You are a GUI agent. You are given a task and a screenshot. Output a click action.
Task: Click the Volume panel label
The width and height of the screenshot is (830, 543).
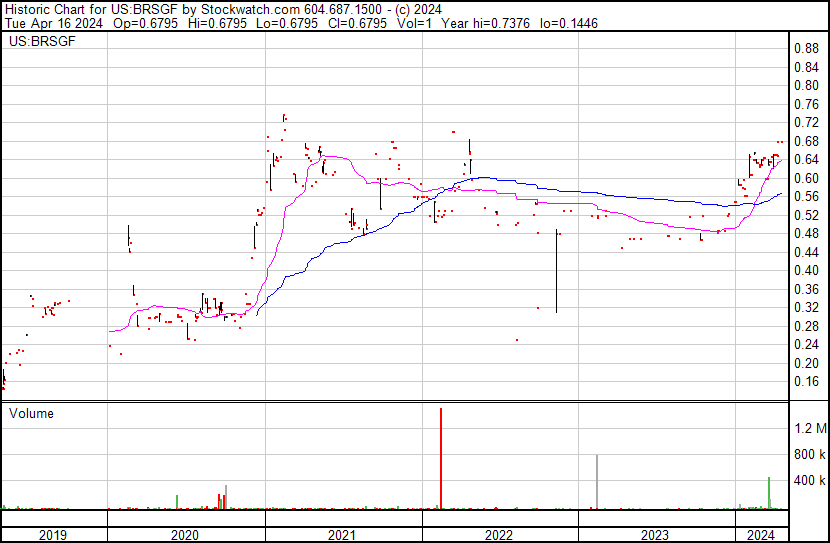click(x=31, y=413)
